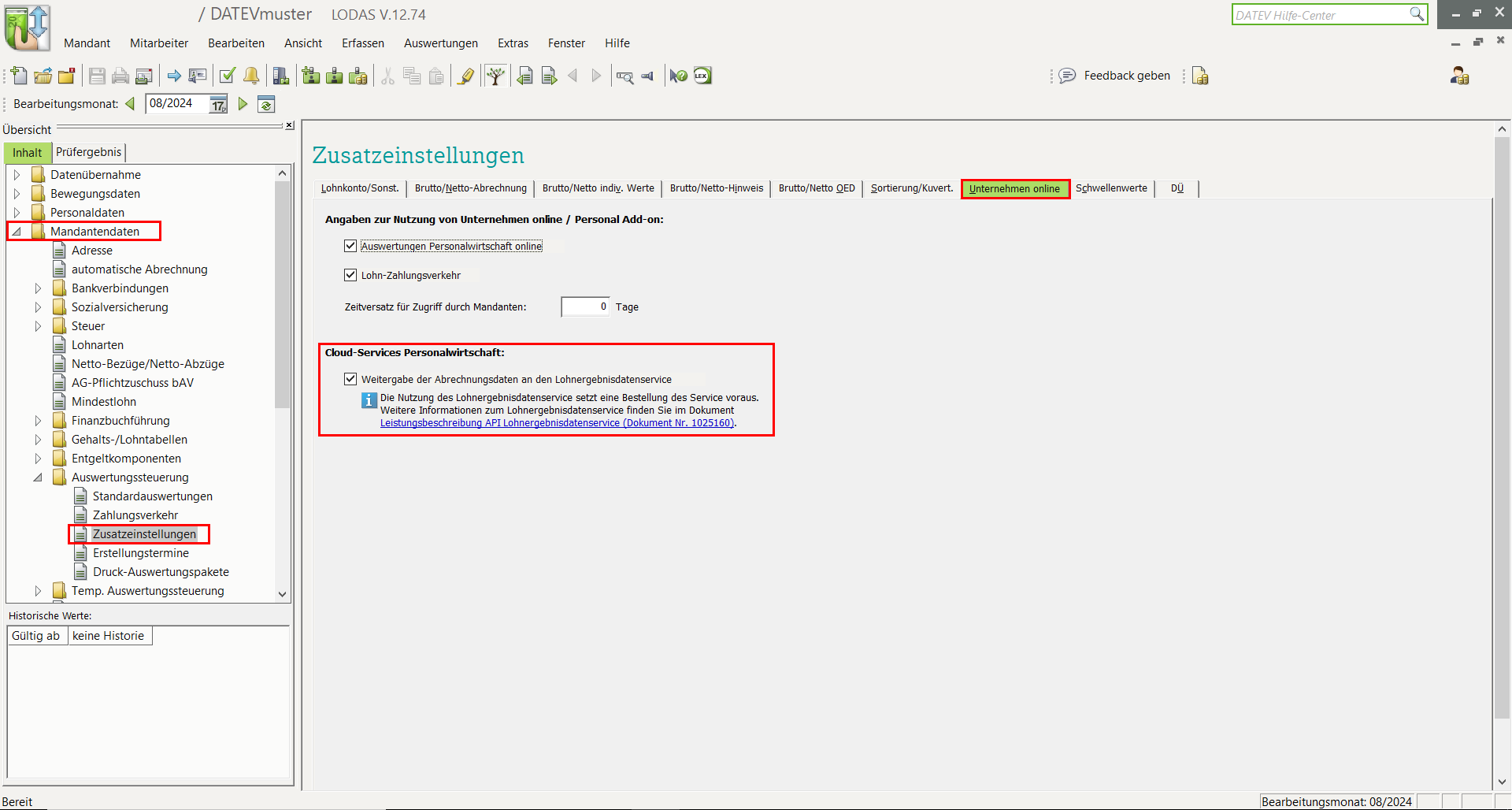Click the Feedback geben button

click(1115, 76)
